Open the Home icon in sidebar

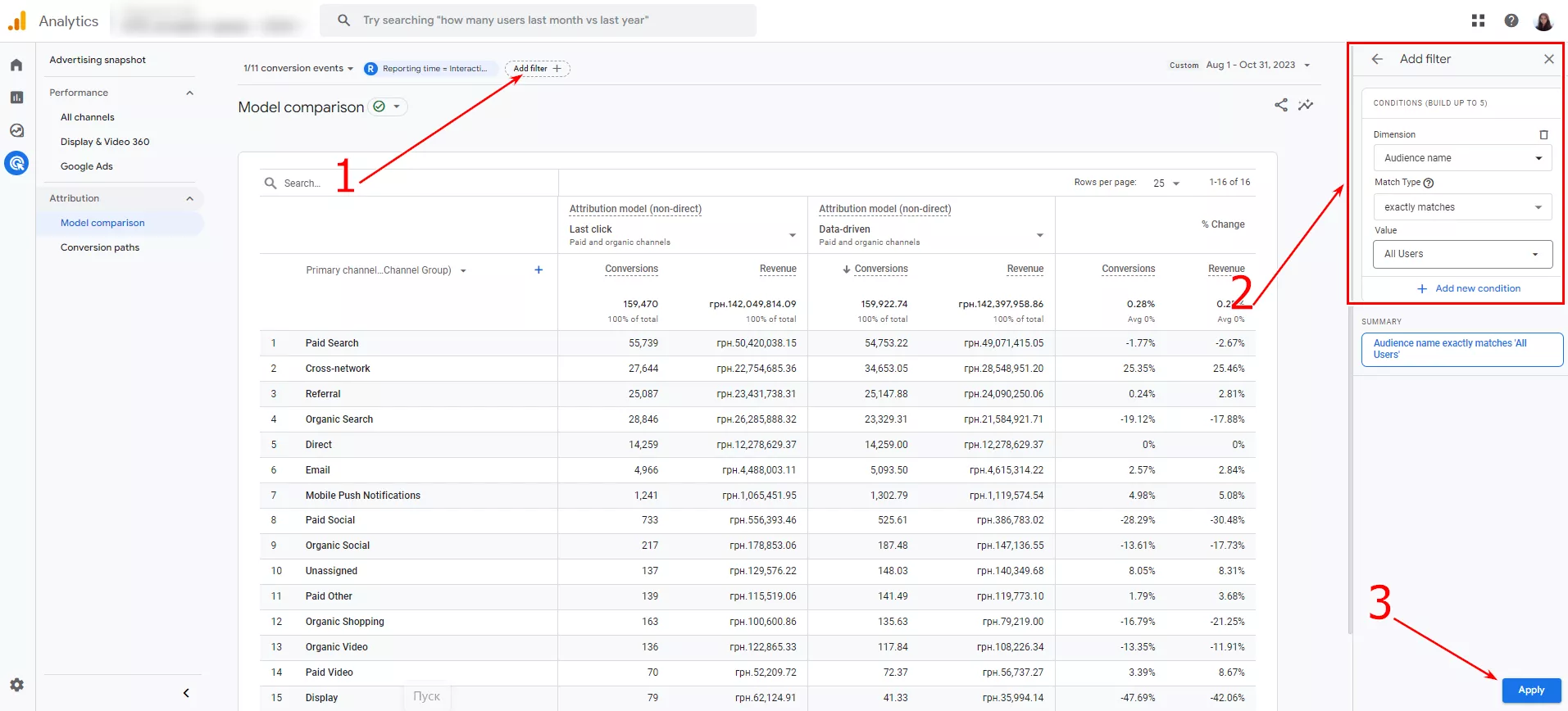[16, 65]
